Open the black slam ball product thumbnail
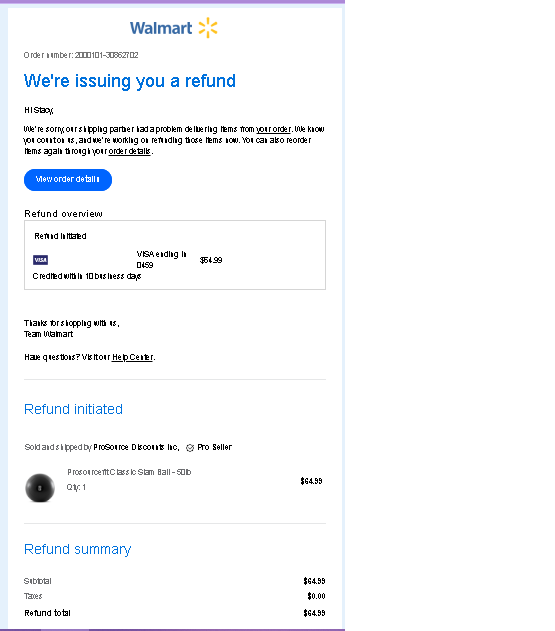555x631 pixels. 40,488
